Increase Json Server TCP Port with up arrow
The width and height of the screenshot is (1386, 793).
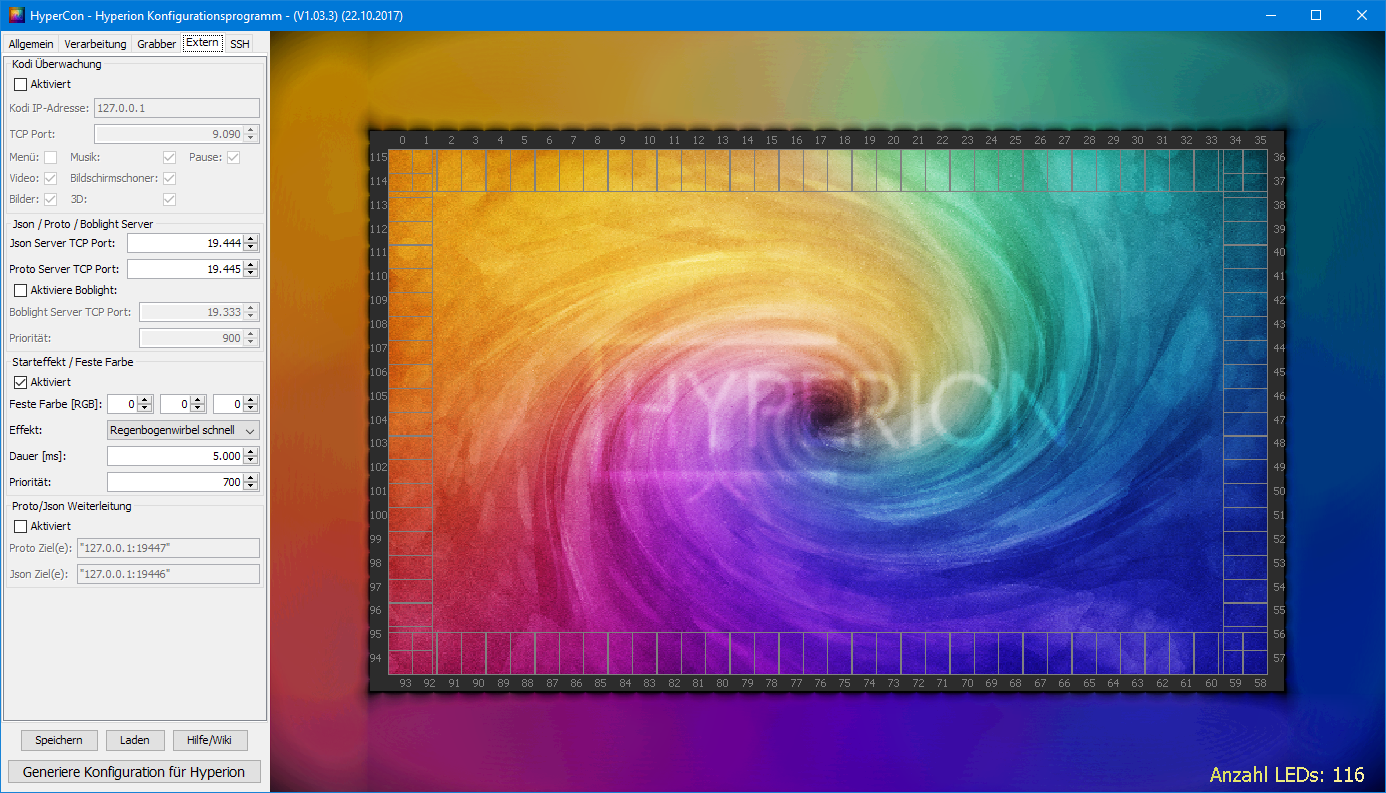click(x=251, y=238)
